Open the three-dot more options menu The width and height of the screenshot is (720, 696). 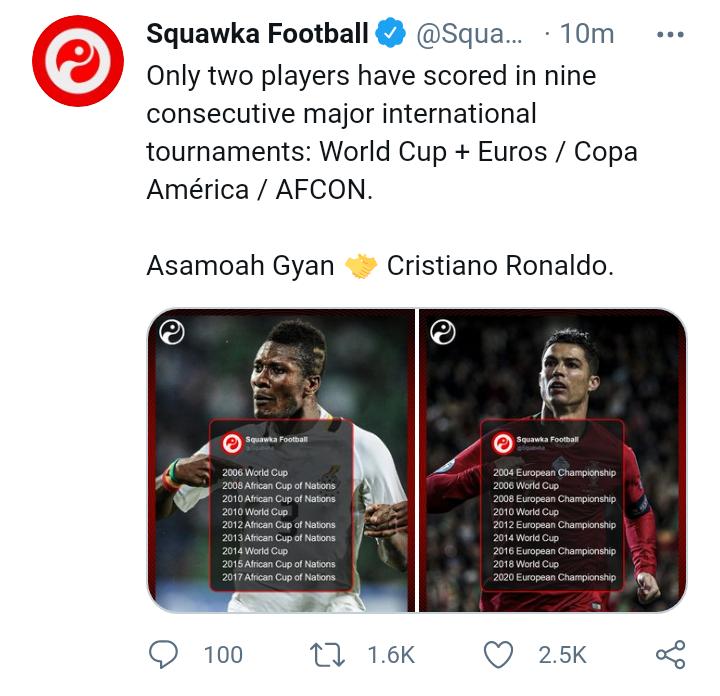tap(669, 34)
